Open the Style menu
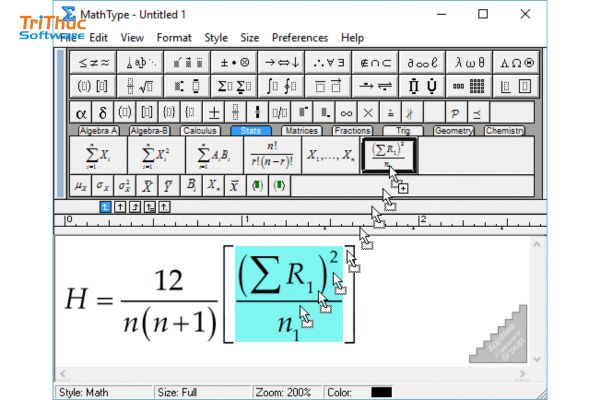600x400 pixels. (216, 38)
